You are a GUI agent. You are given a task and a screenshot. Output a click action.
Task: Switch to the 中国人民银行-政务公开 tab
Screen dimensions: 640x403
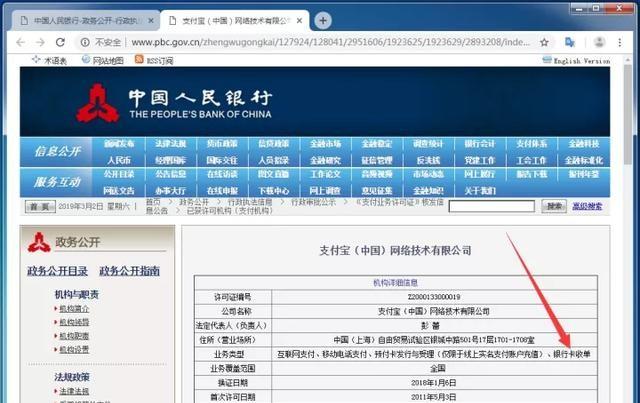86,20
